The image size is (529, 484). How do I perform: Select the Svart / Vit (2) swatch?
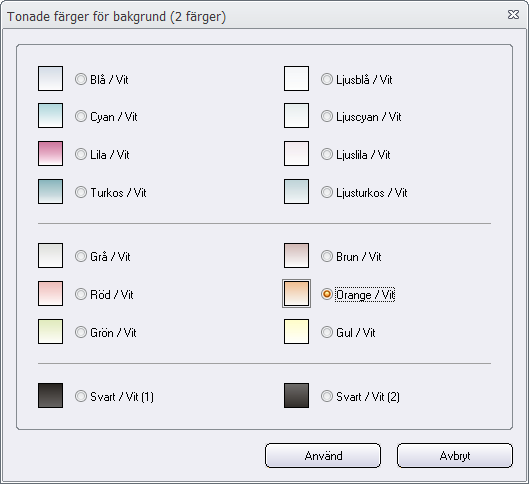coord(296,395)
